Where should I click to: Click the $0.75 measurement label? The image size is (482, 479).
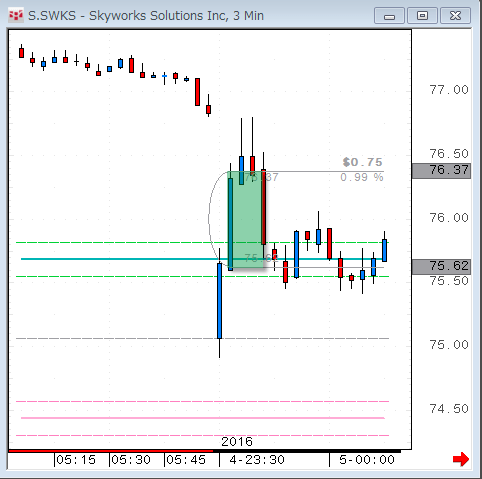pyautogui.click(x=362, y=162)
